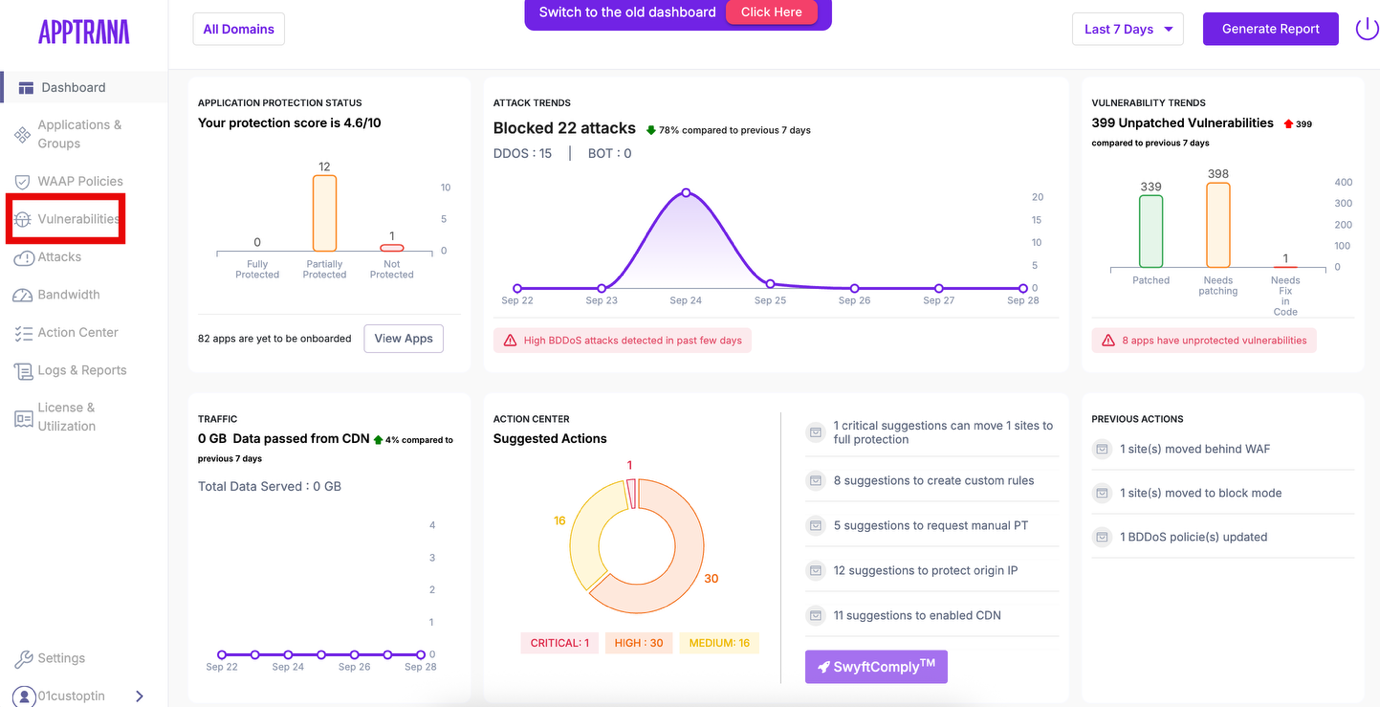Open the Settings wrench icon
The height and width of the screenshot is (707, 1380).
[x=23, y=659]
